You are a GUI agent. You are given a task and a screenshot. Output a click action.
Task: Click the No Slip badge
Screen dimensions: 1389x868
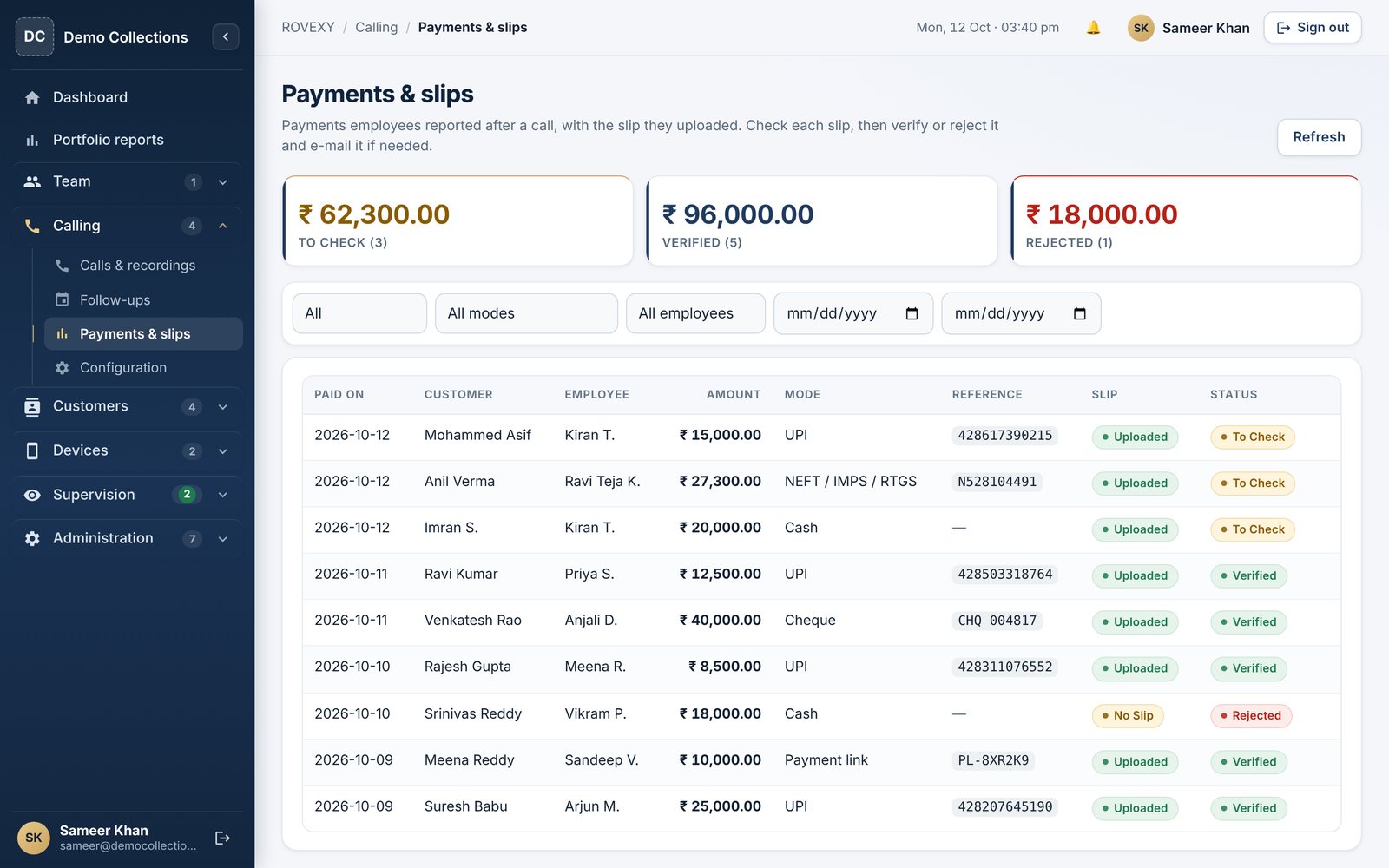[x=1128, y=716]
